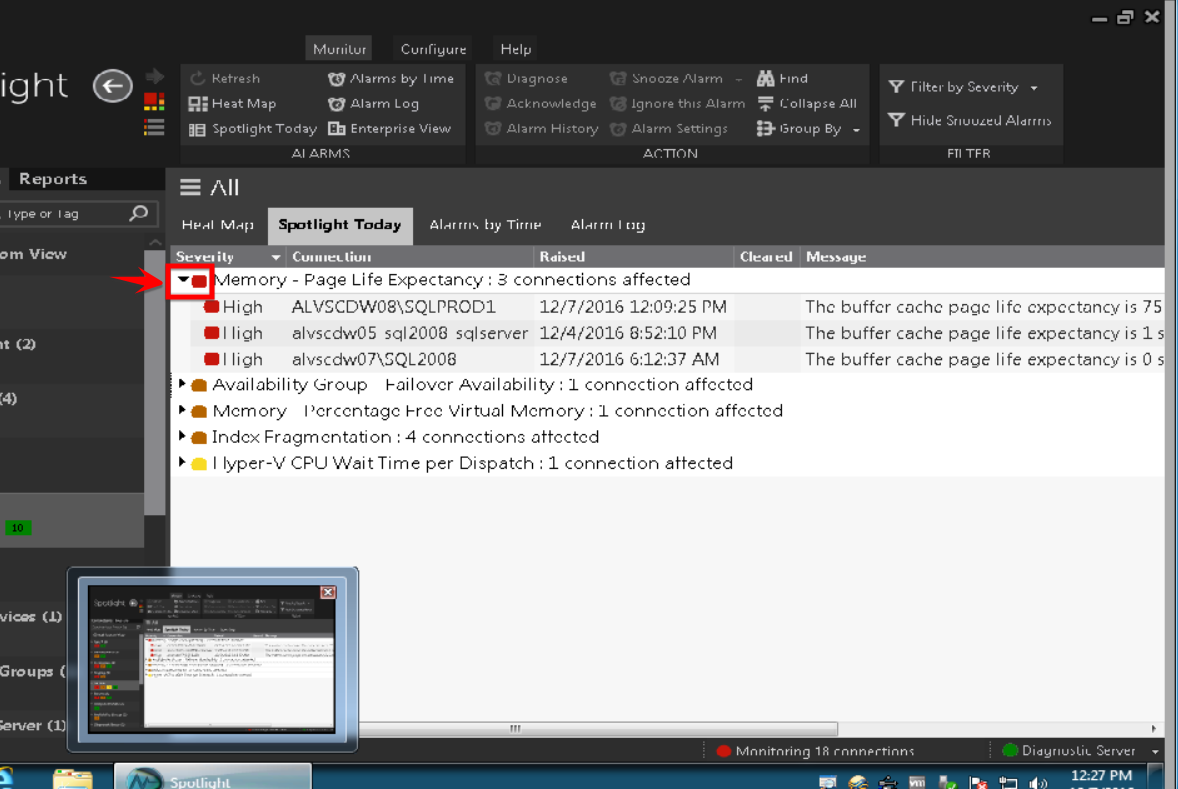This screenshot has width=1178, height=789.
Task: Open Alarm Log from the ribbon
Action: tap(373, 104)
